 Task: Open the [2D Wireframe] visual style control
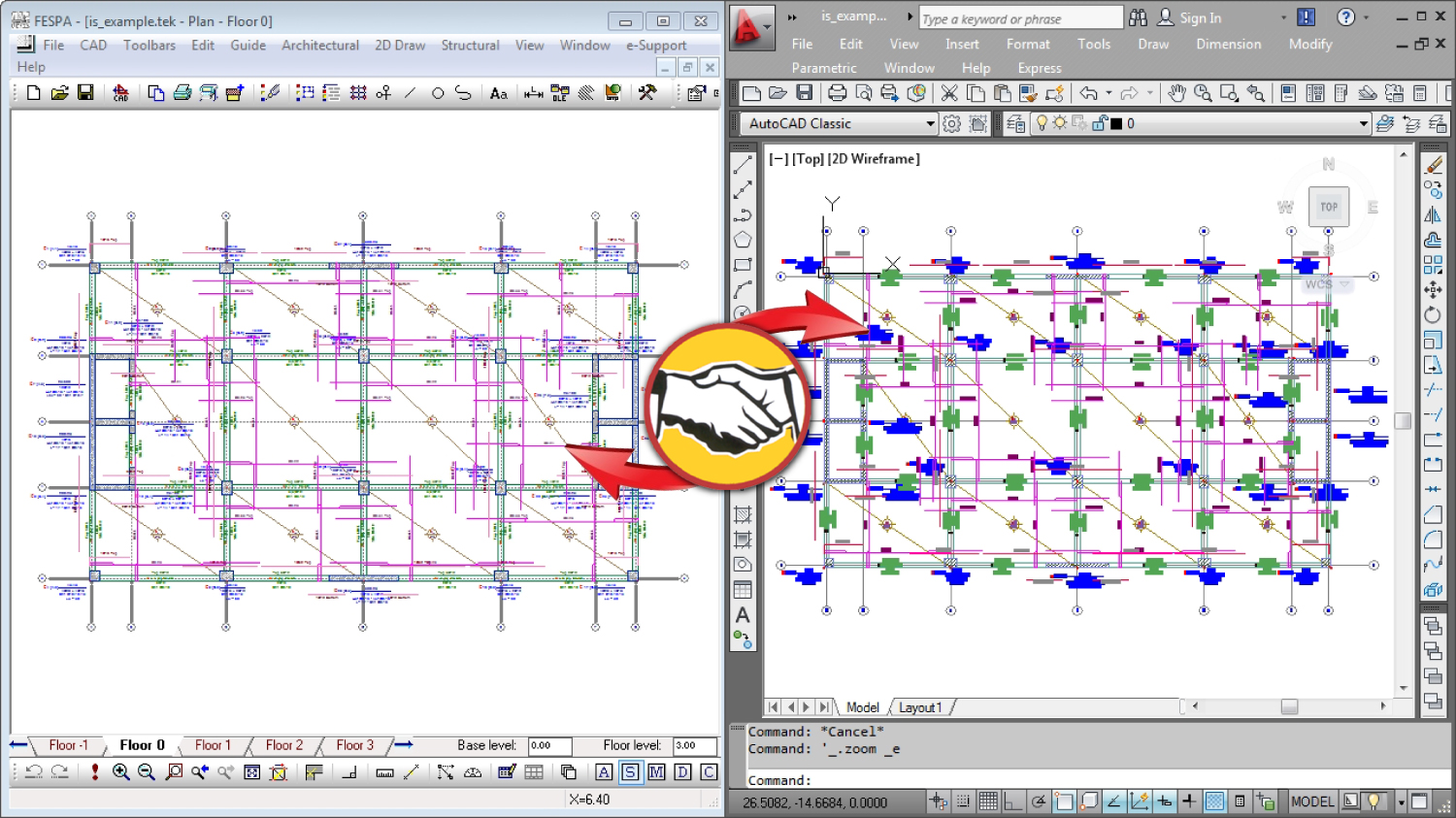(874, 158)
